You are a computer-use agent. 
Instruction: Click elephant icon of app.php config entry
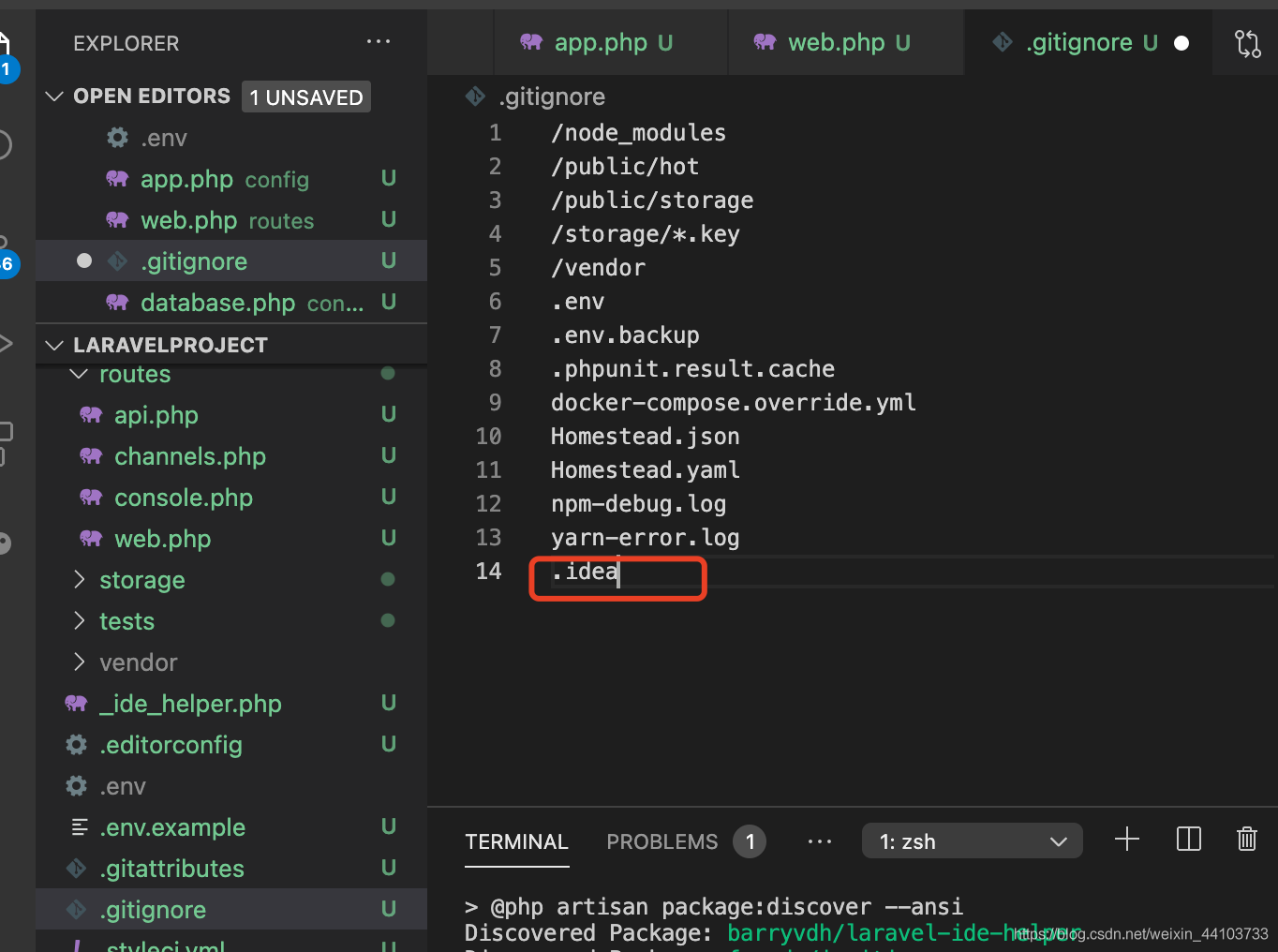117,178
